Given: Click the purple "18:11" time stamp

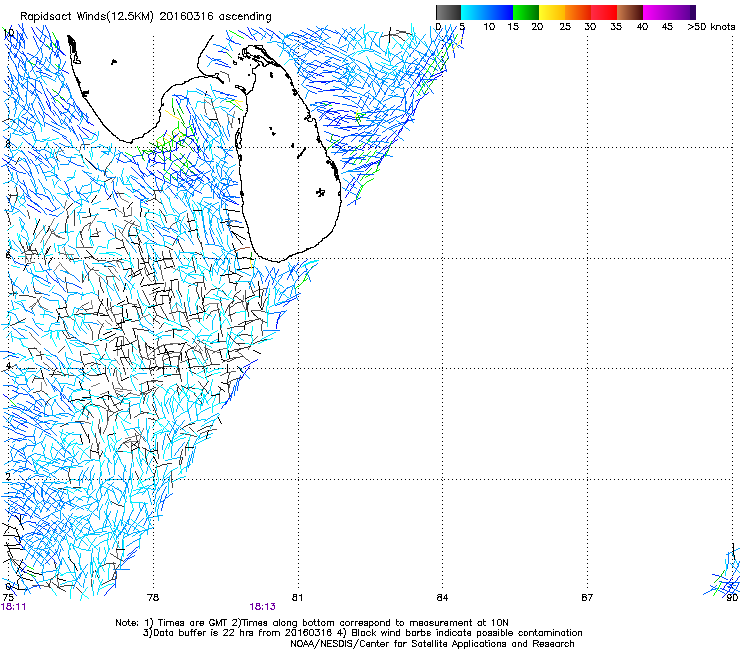Looking at the screenshot, I should [x=13, y=607].
